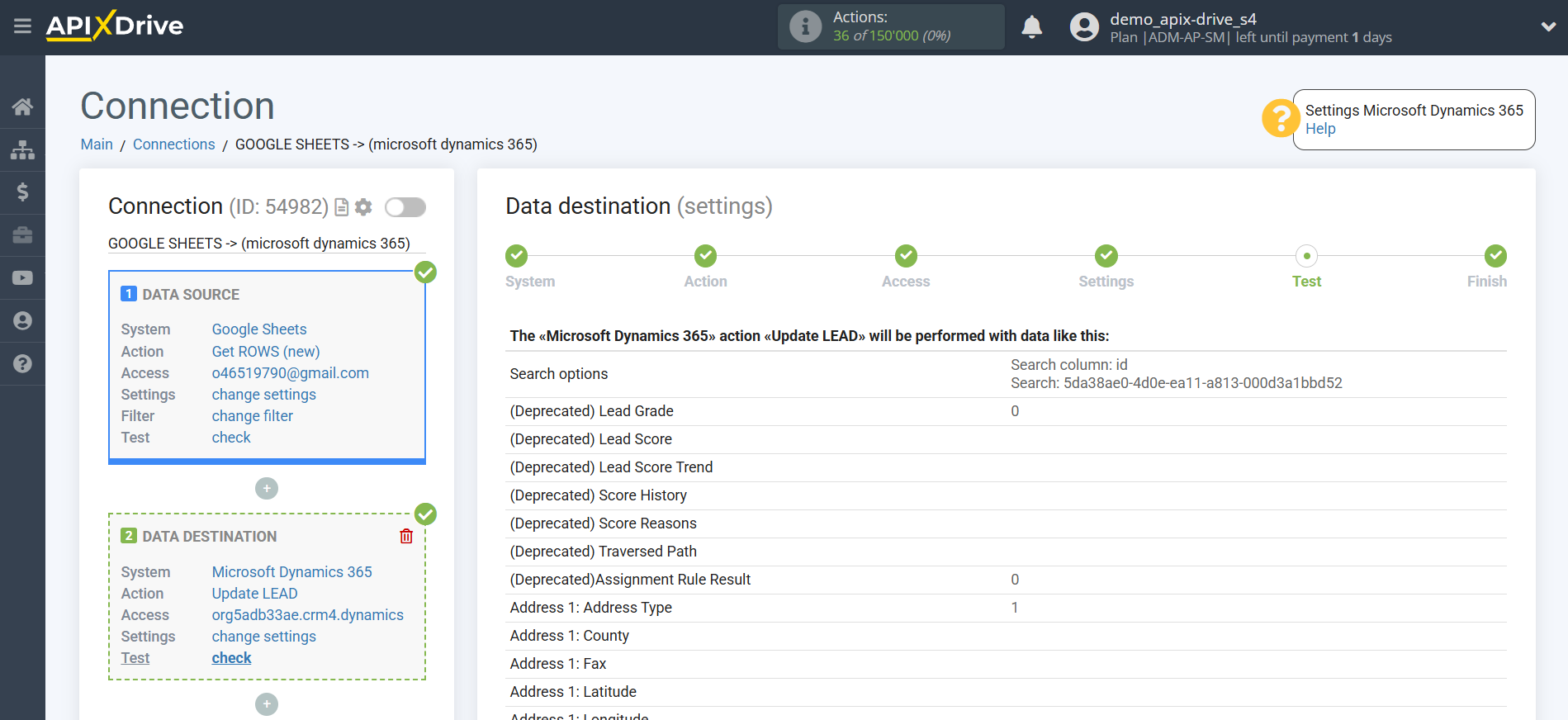Click the Data Source green checkmark badge
This screenshot has height=720, width=1568.
click(425, 272)
